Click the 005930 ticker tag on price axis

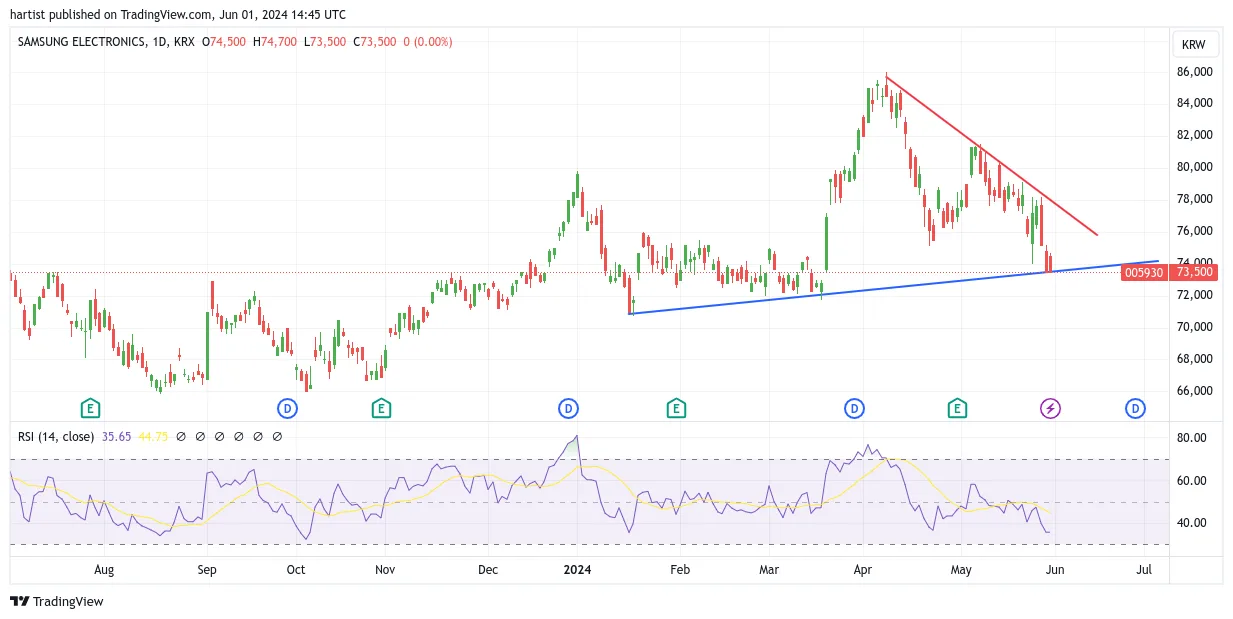point(1145,272)
